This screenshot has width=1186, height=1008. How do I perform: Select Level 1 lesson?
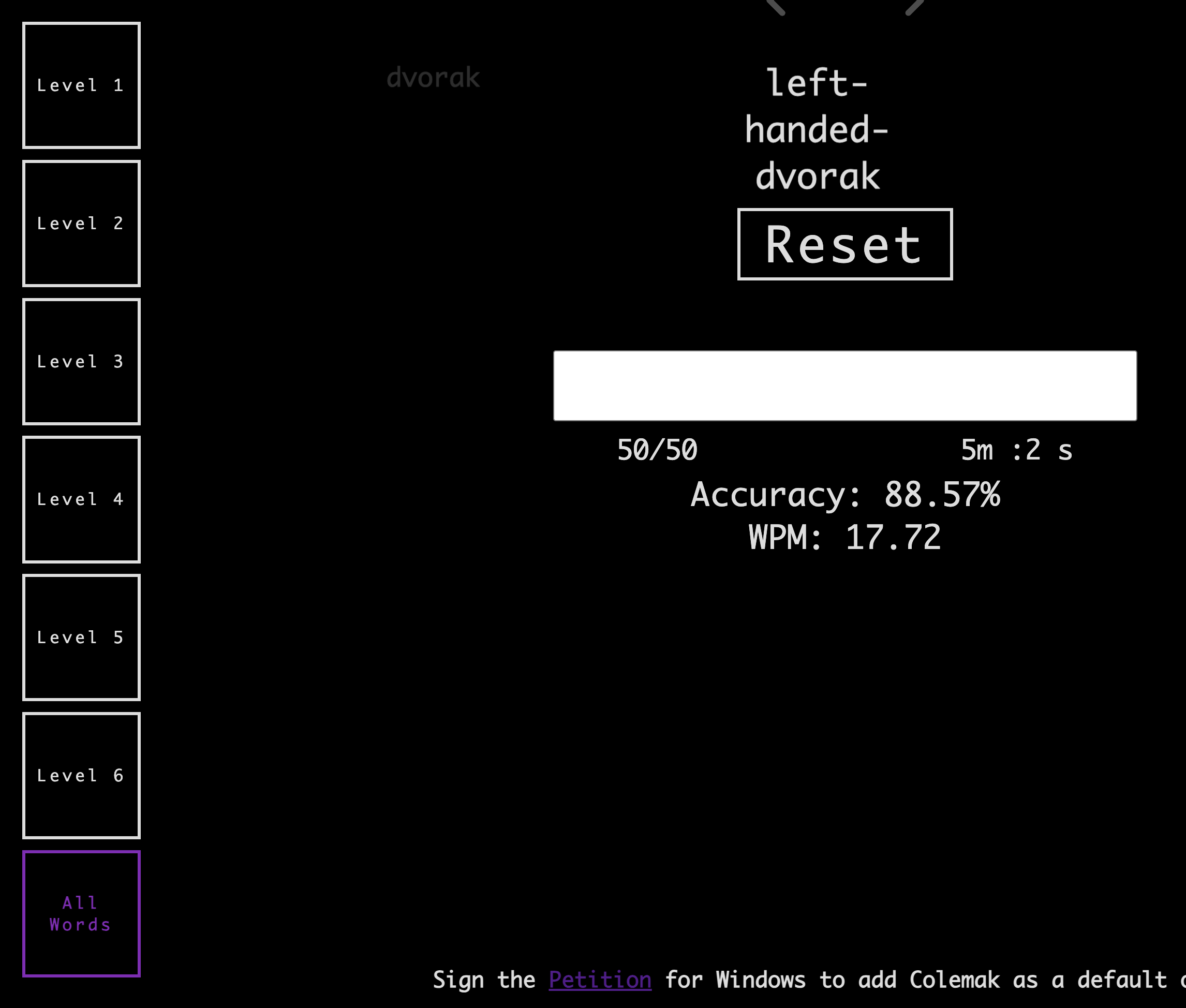click(81, 85)
